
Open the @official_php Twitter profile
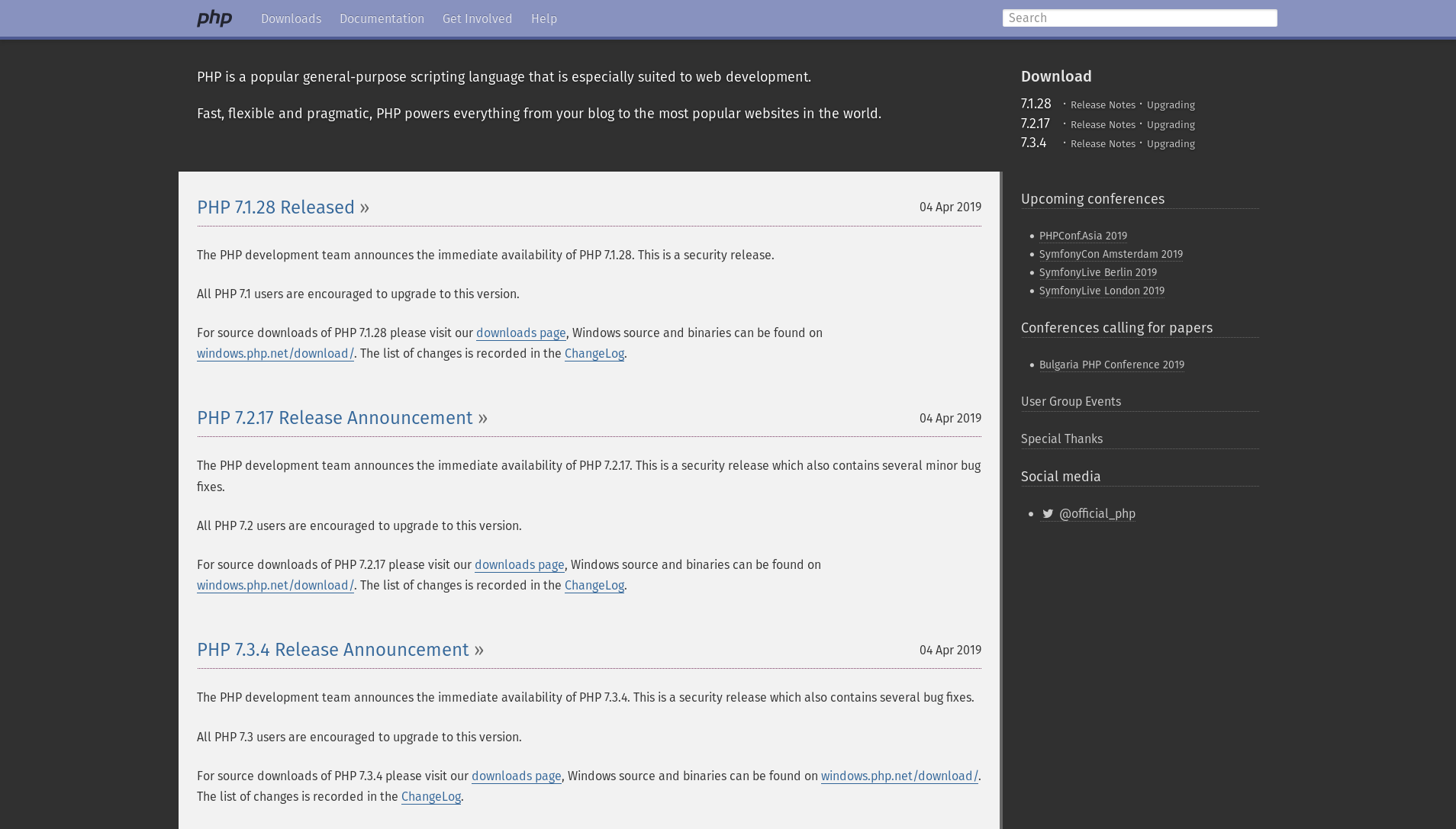coord(1097,514)
